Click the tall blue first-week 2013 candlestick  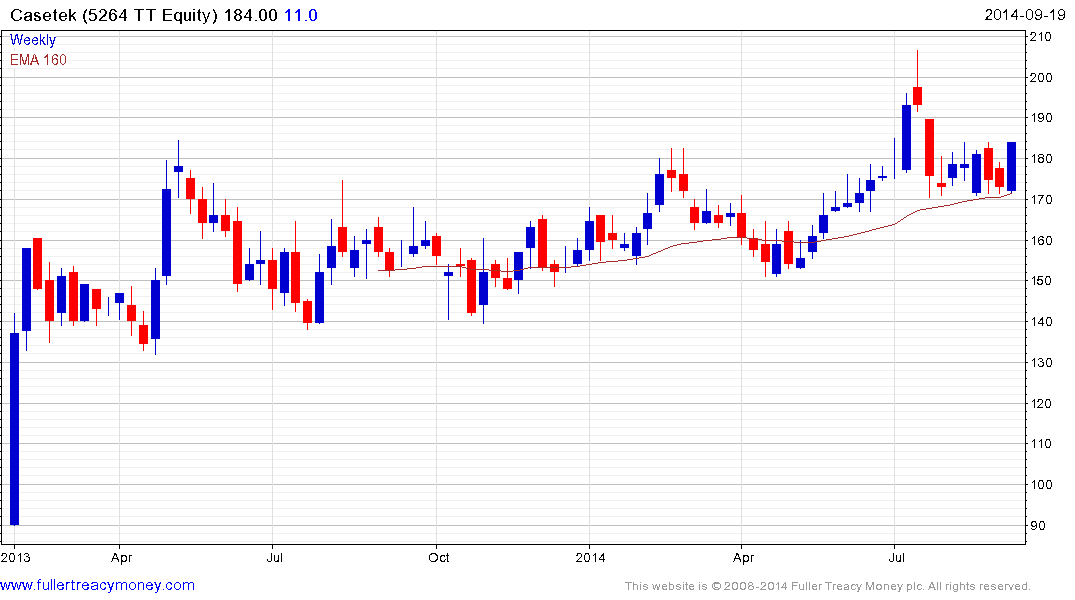click(x=15, y=429)
